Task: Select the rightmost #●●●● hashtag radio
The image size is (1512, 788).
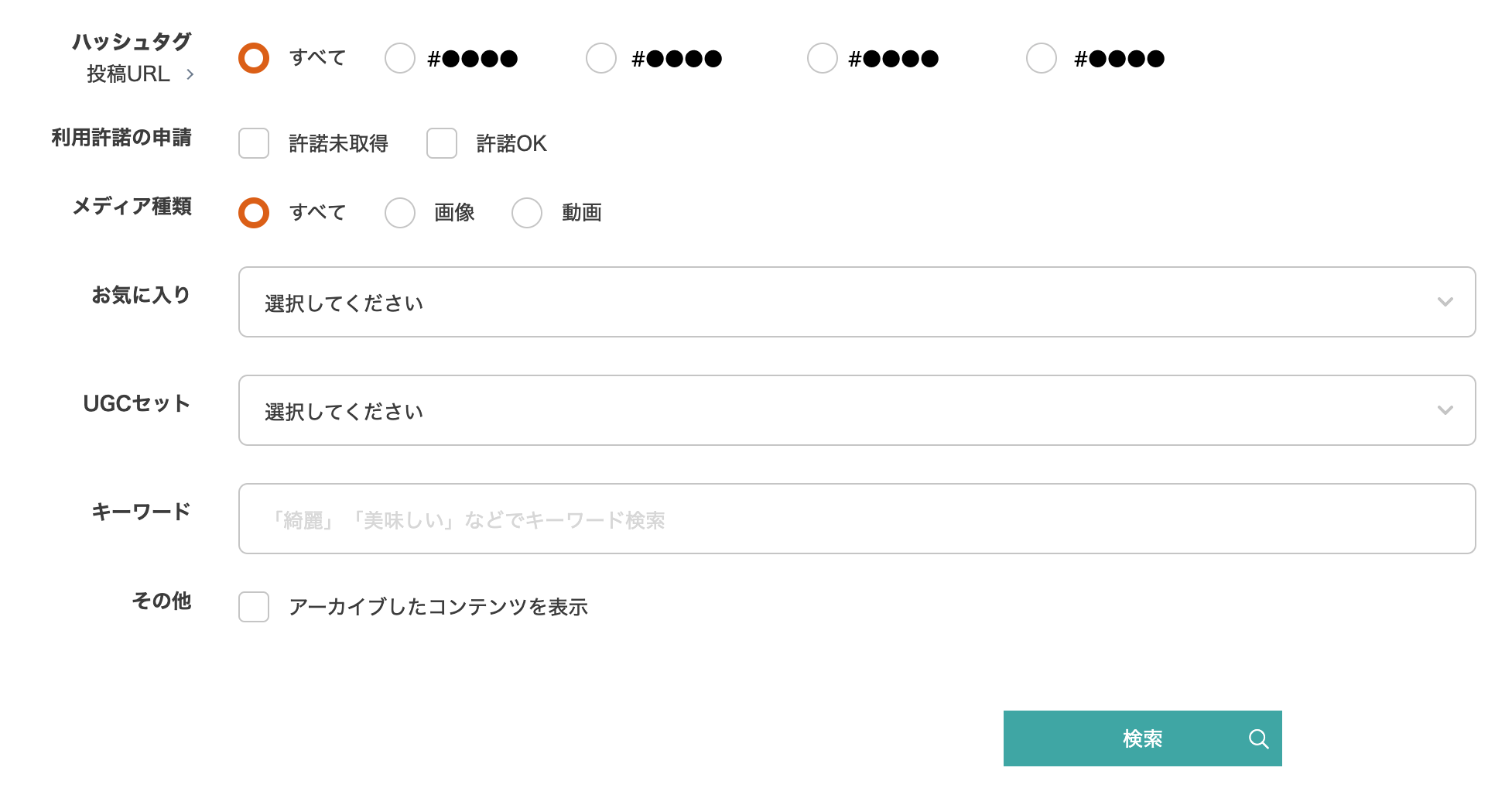Action: pyautogui.click(x=1041, y=57)
